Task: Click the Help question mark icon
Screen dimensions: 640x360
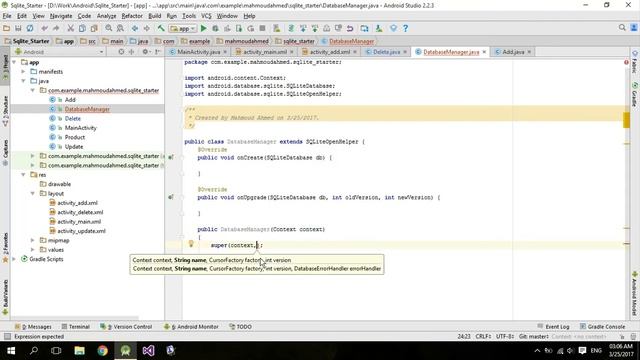Action: coord(405,28)
